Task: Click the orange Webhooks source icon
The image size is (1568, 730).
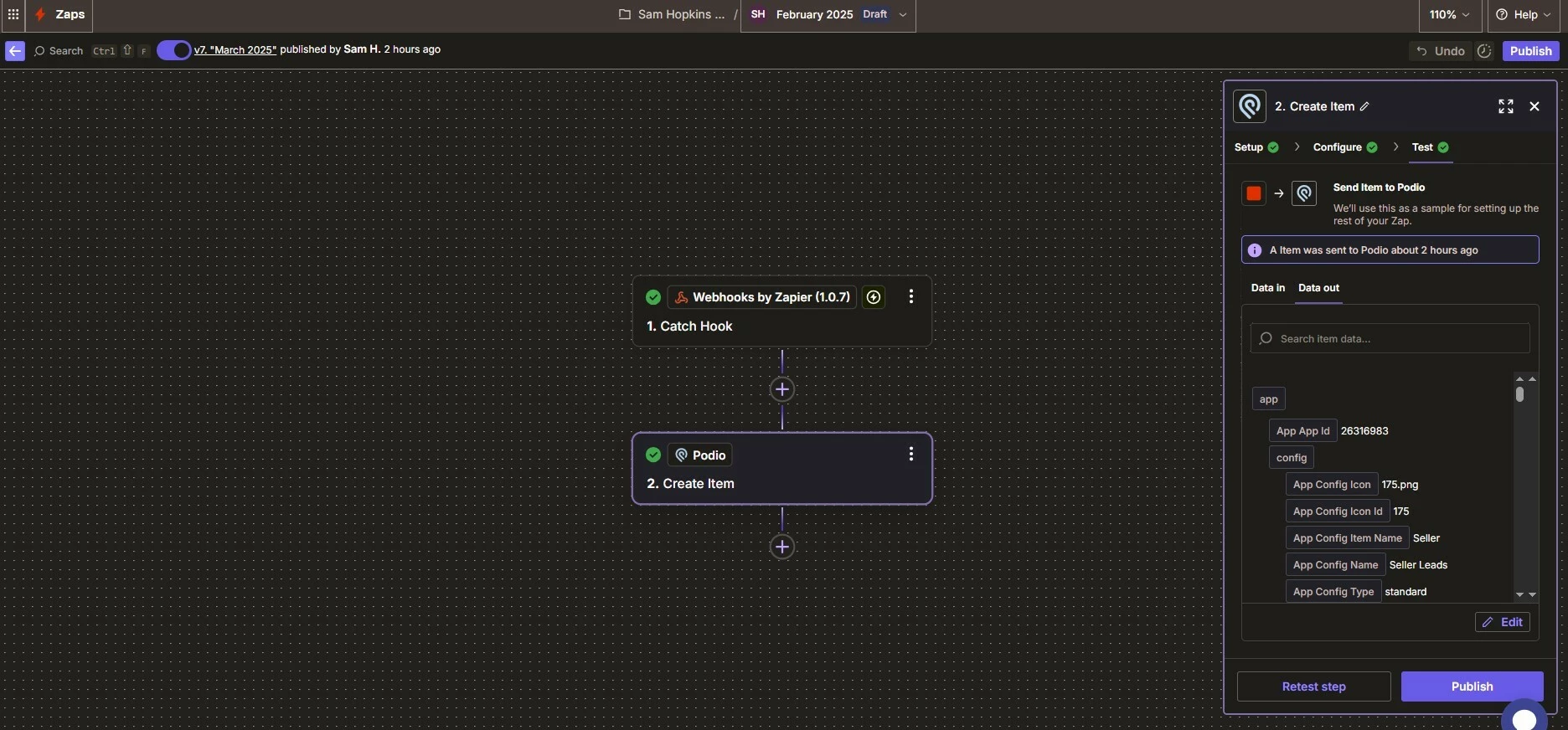Action: click(1254, 193)
